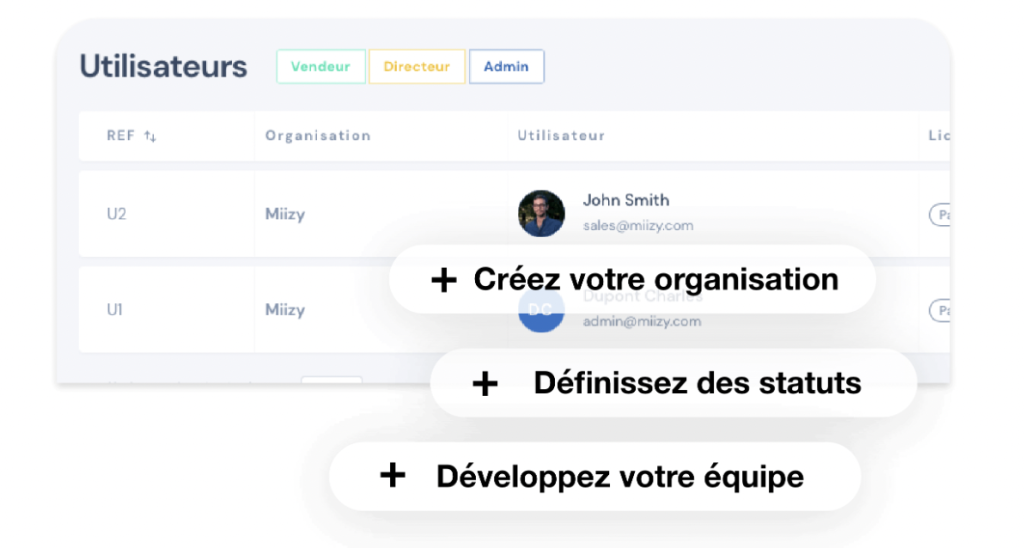Select the U2 reference row cell

(116, 214)
